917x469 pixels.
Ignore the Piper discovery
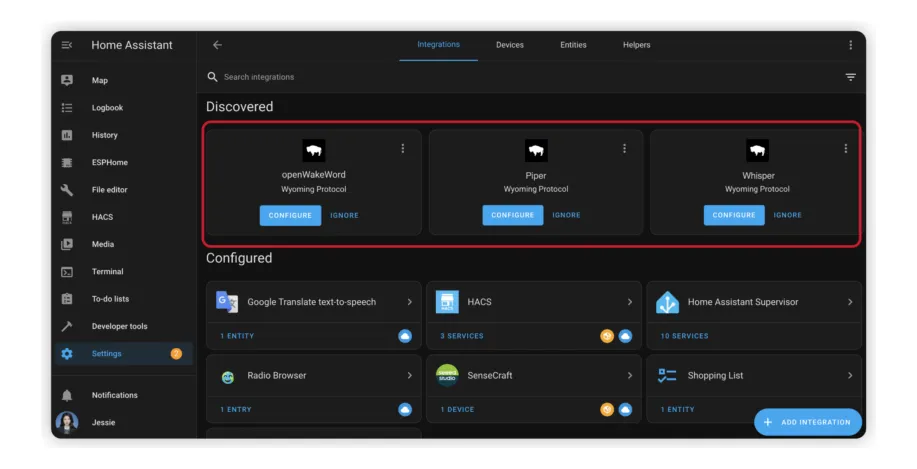tap(566, 215)
